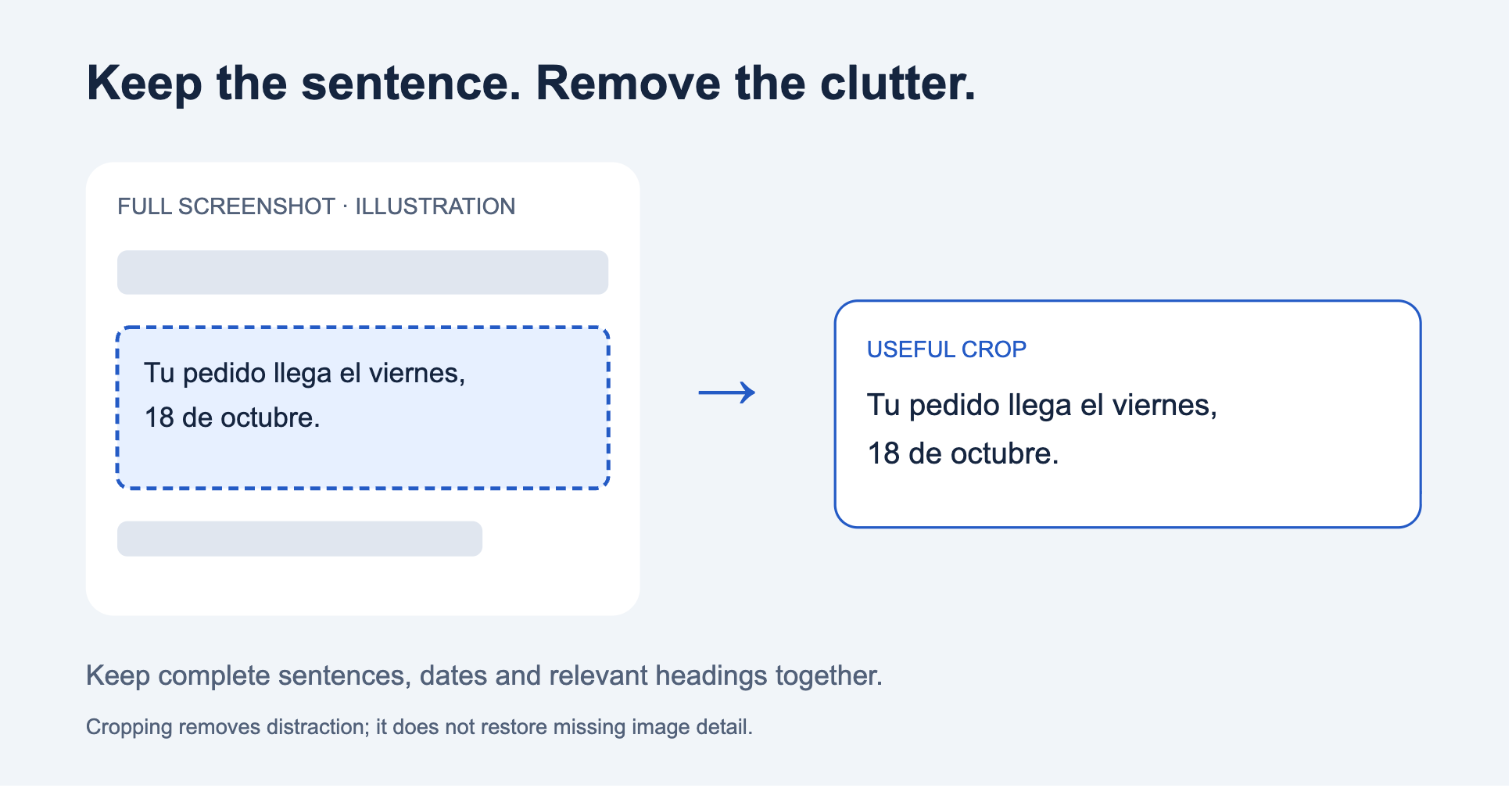Click the "USEFUL CROP" label
The image size is (1512, 788).
(947, 349)
